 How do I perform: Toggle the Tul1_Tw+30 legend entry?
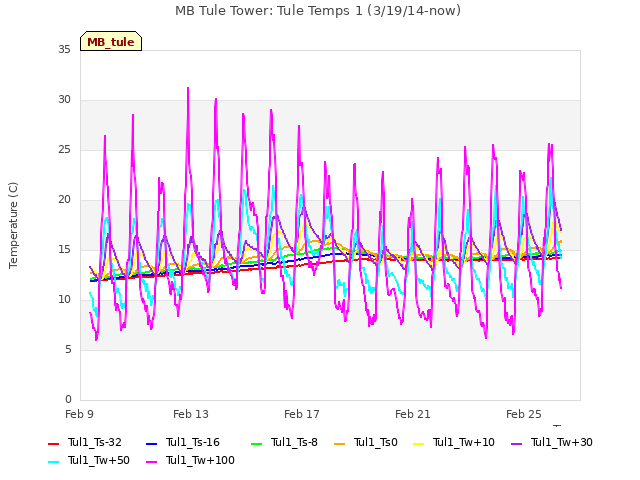pos(552,443)
